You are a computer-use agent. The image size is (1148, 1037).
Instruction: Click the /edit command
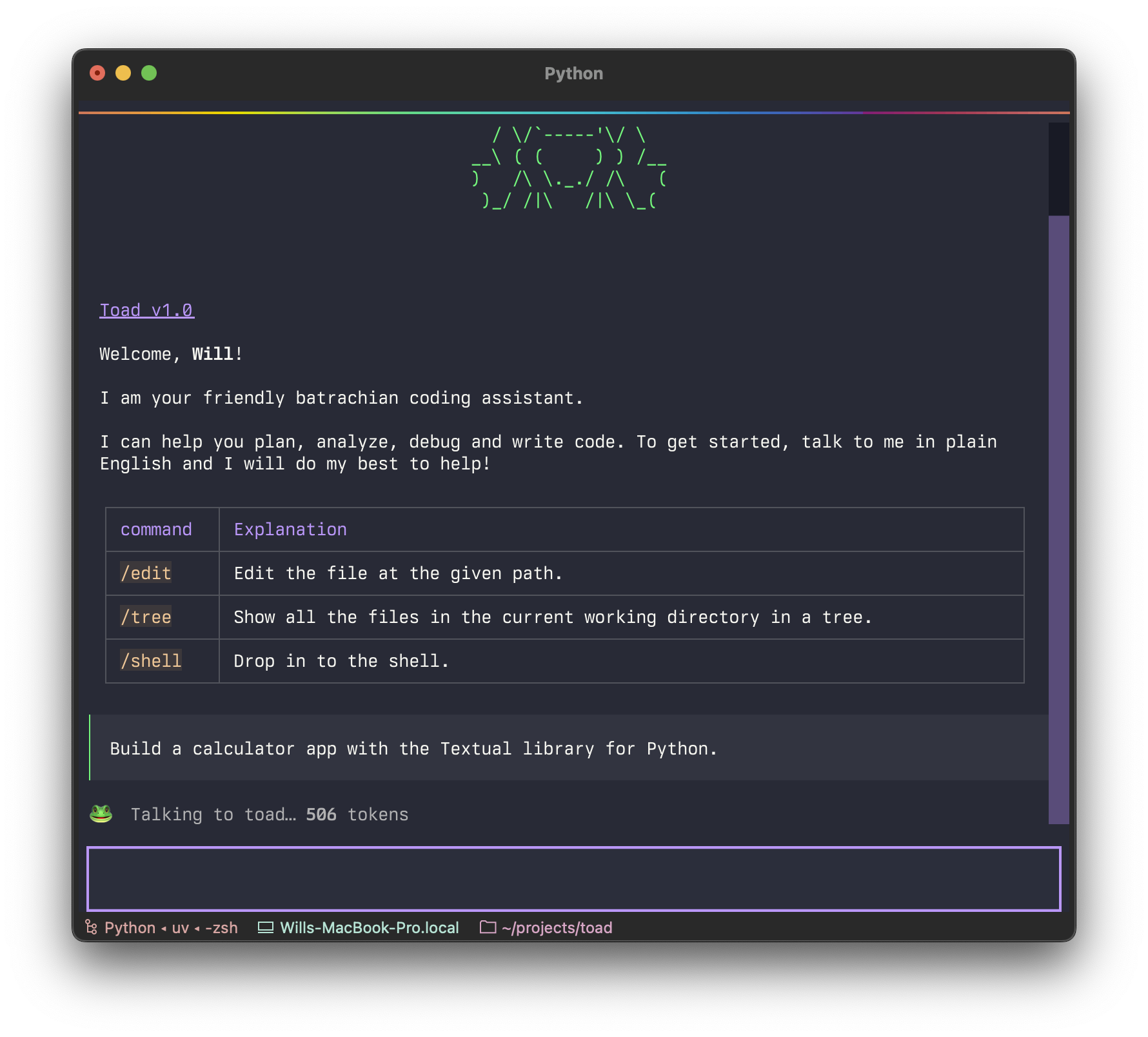(x=146, y=573)
